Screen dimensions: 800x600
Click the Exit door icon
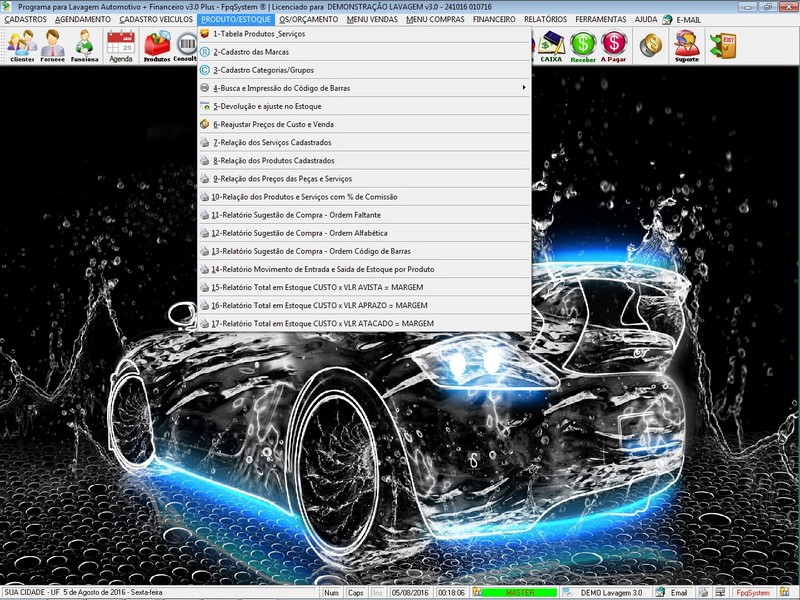point(723,45)
